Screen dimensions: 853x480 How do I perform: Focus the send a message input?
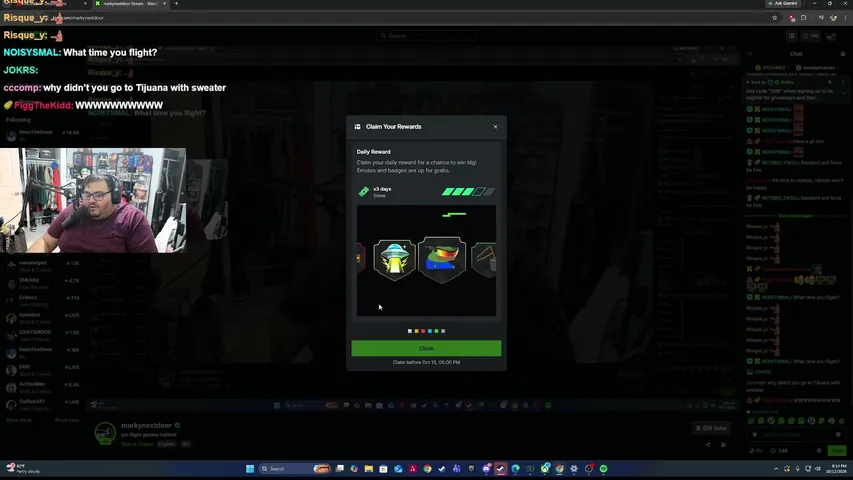coord(795,435)
